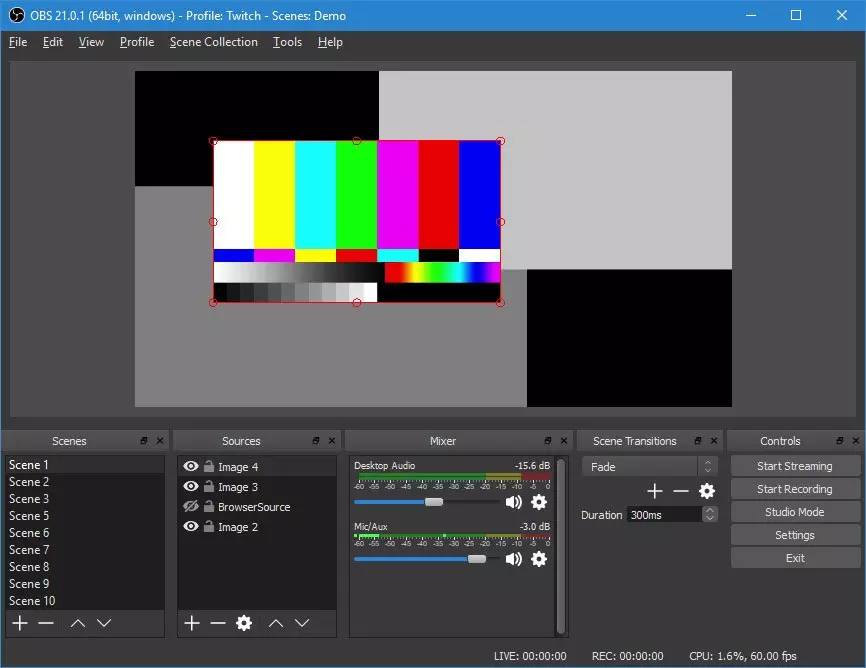Add a new scene with the plus icon

coord(19,623)
